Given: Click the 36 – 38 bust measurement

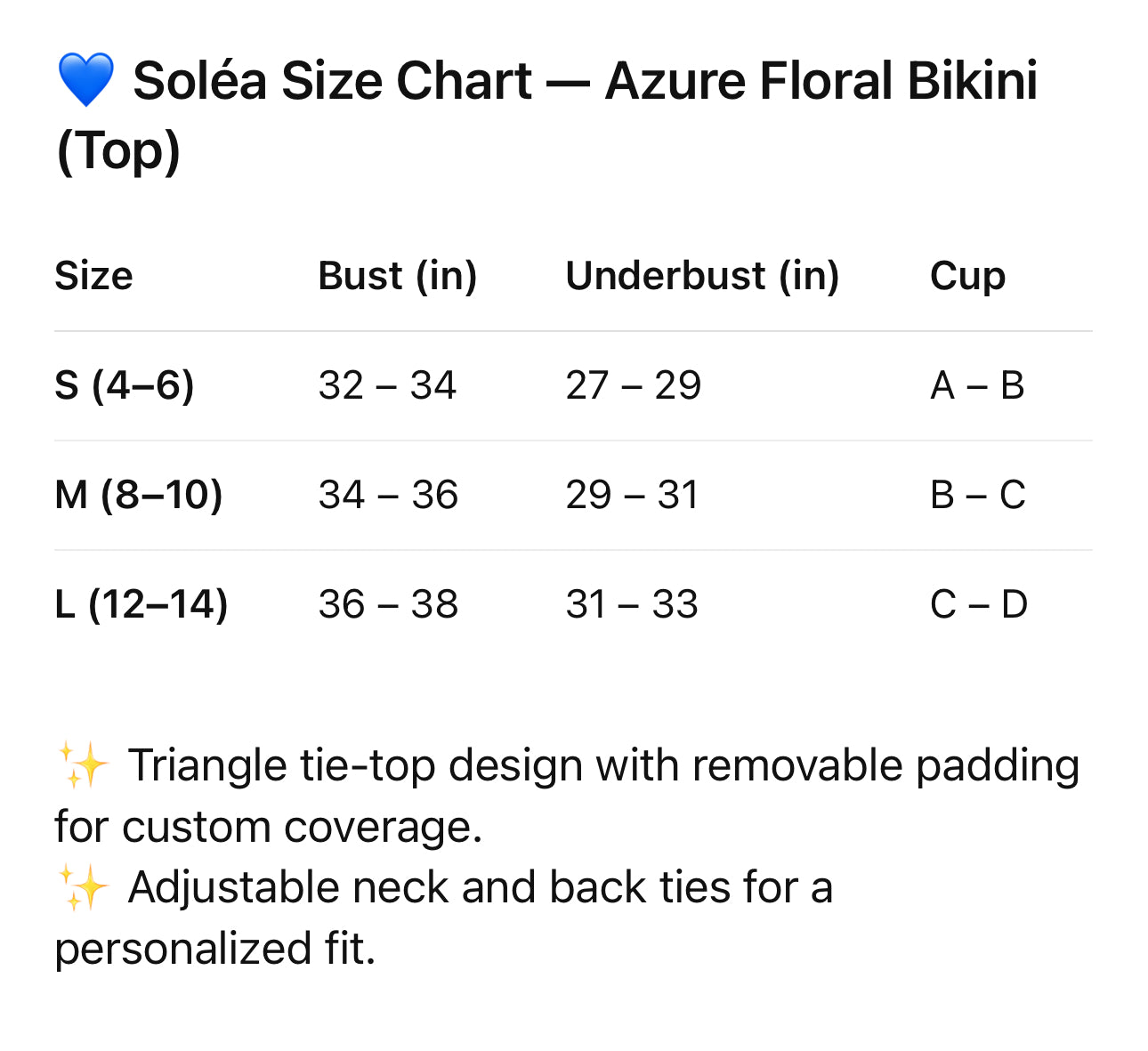Looking at the screenshot, I should (x=388, y=604).
